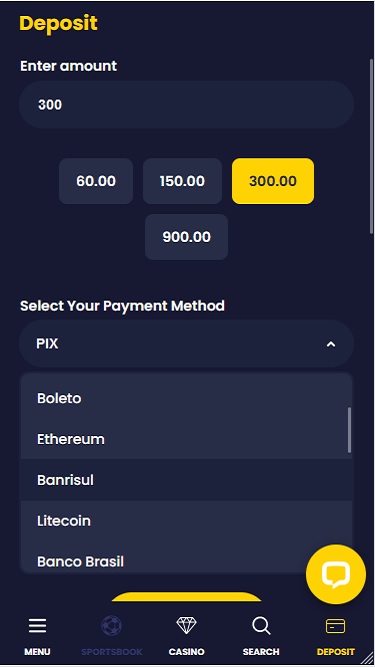Screen dimensions: 375x667
Task: Choose the 150.00 preset amount
Action: (x=182, y=181)
